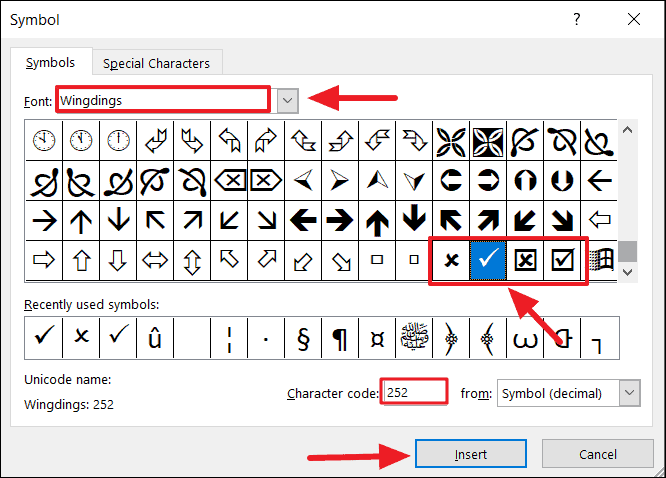The image size is (666, 478).
Task: Select the hollow right arrow starting bottom row
Action: click(x=44, y=260)
